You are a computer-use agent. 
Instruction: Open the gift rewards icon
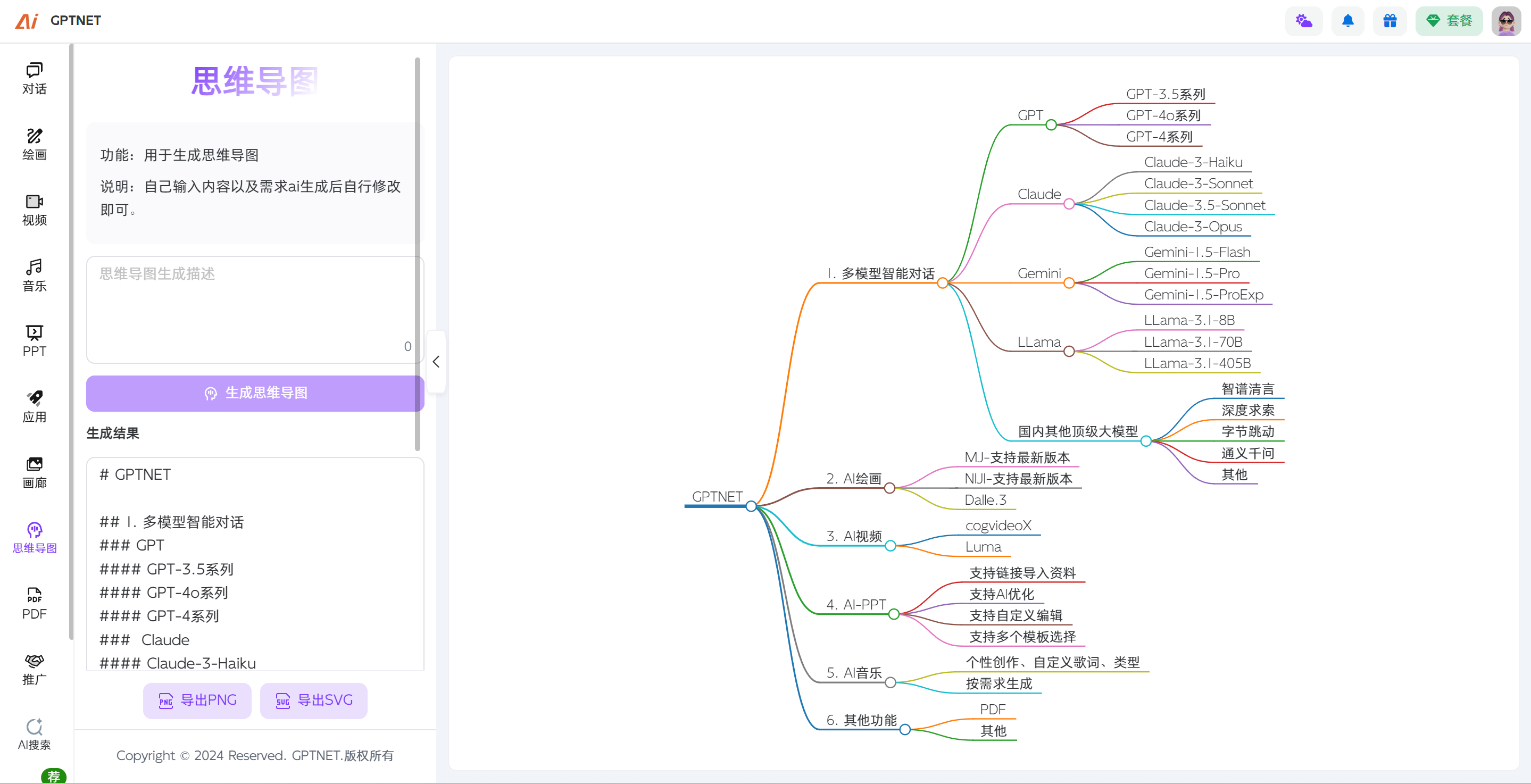(x=1389, y=21)
